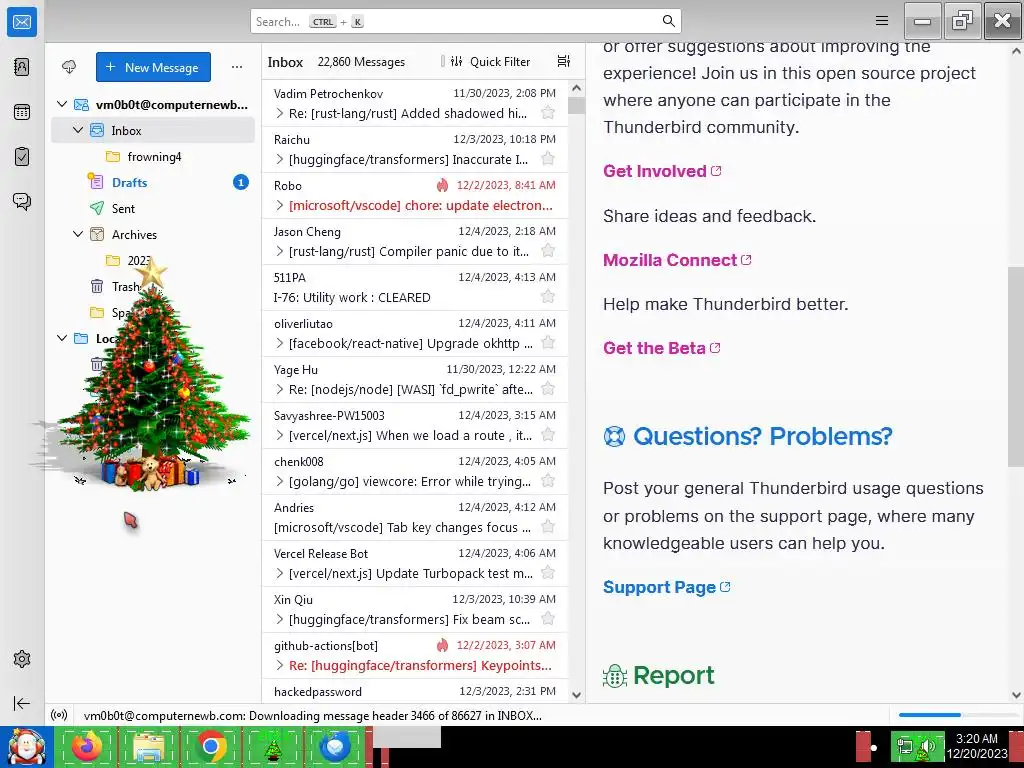The height and width of the screenshot is (768, 1024).
Task: Open Thunderbird Settings gear
Action: (22, 659)
